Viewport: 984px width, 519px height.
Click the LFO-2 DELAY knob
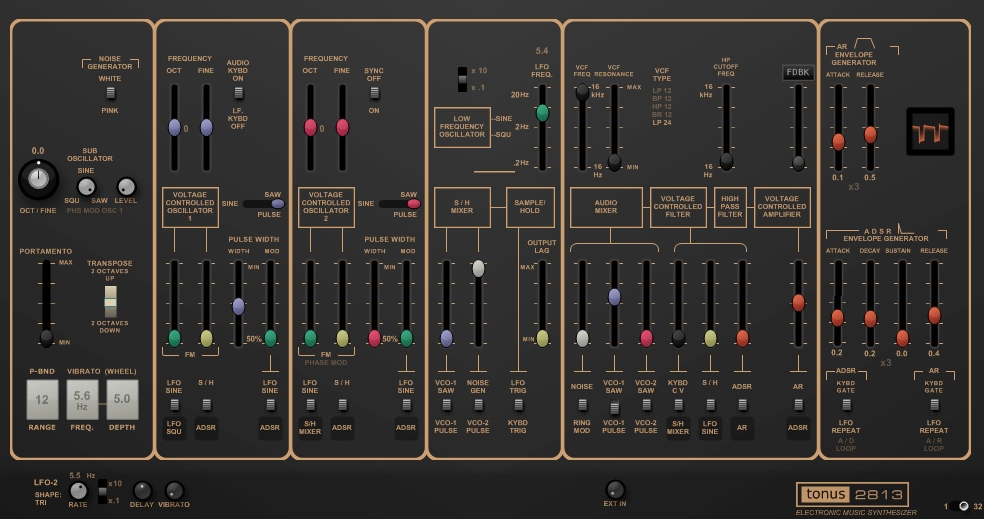click(x=142, y=490)
